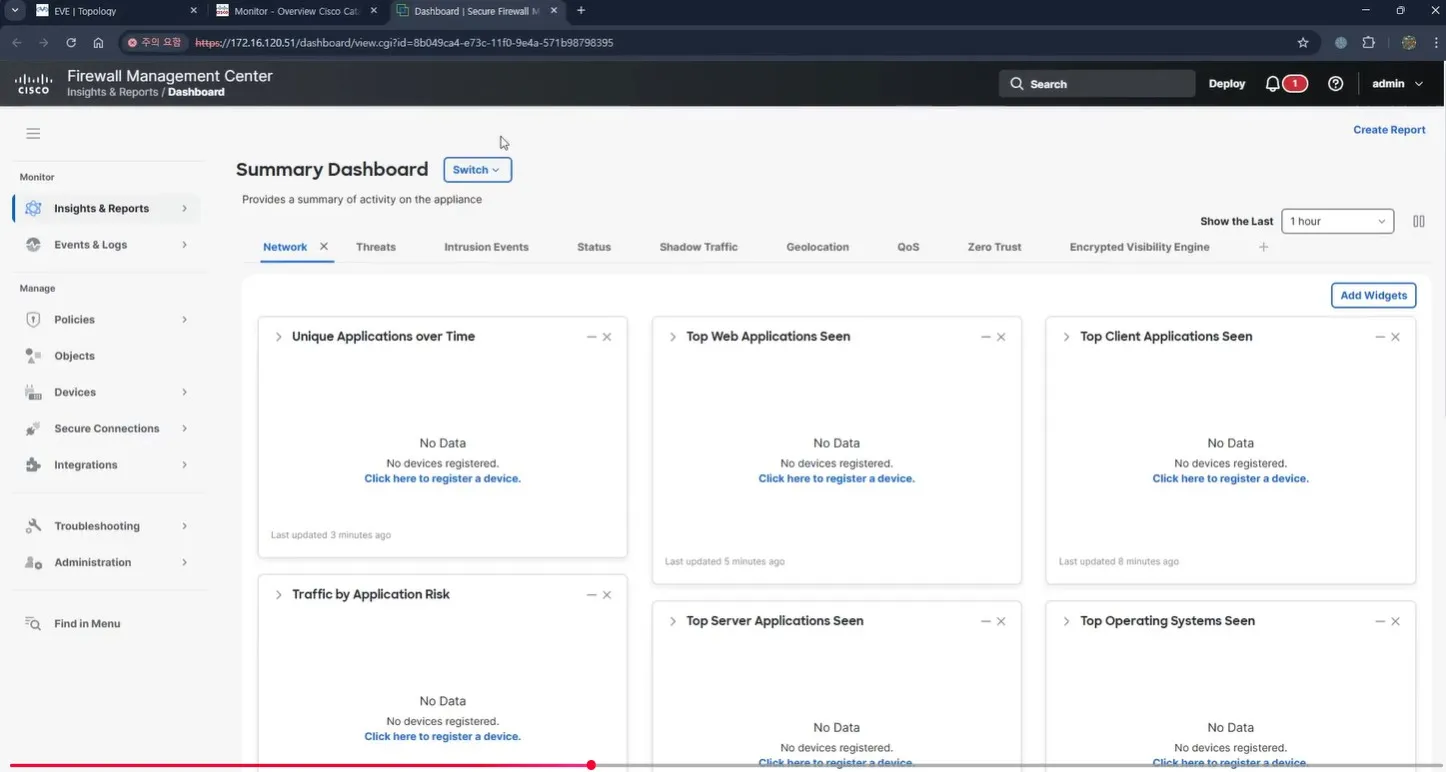This screenshot has width=1446, height=772.
Task: Open the Troubleshooting menu
Action: (x=106, y=526)
